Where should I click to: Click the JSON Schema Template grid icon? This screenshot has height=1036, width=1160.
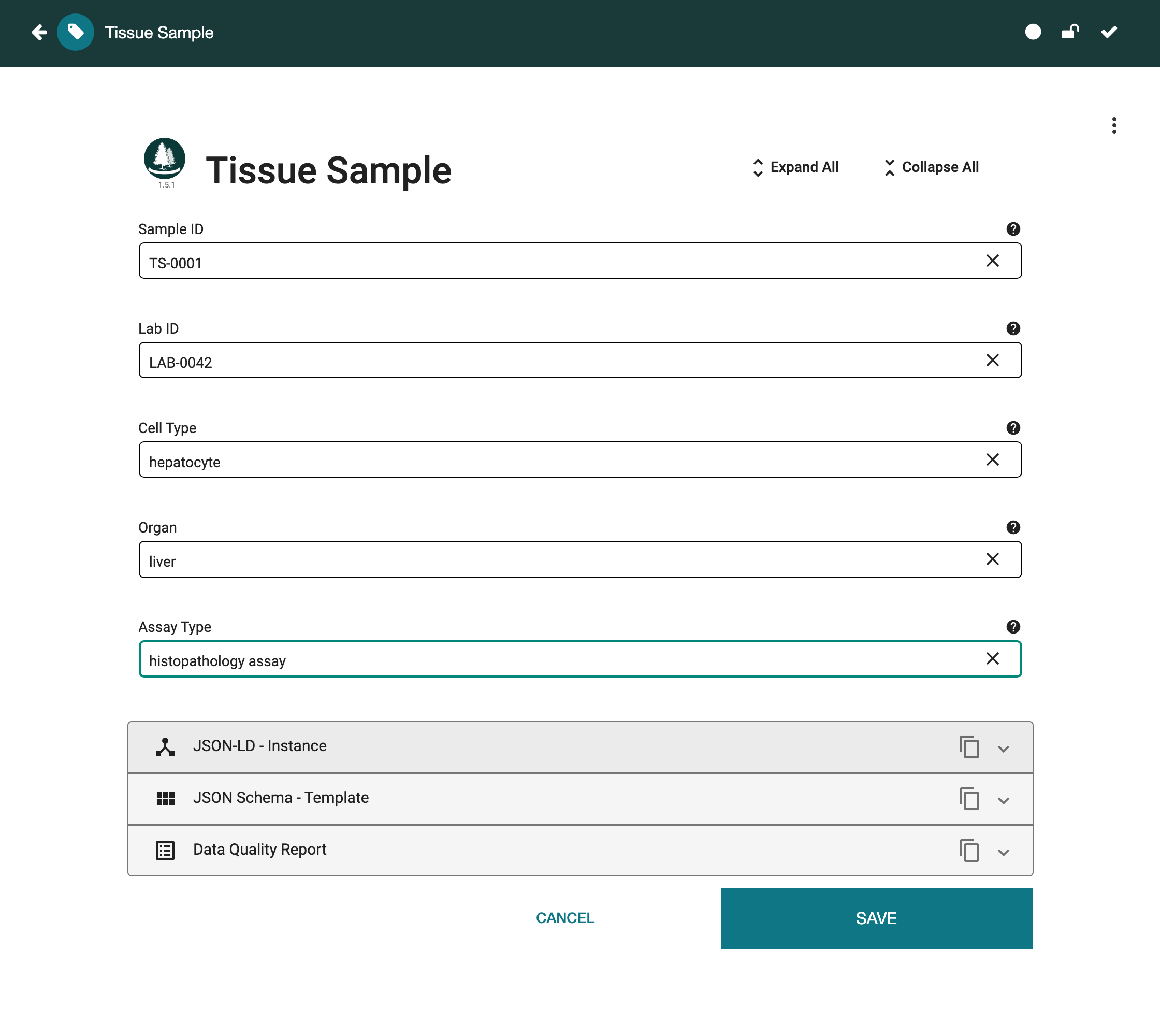(x=165, y=799)
